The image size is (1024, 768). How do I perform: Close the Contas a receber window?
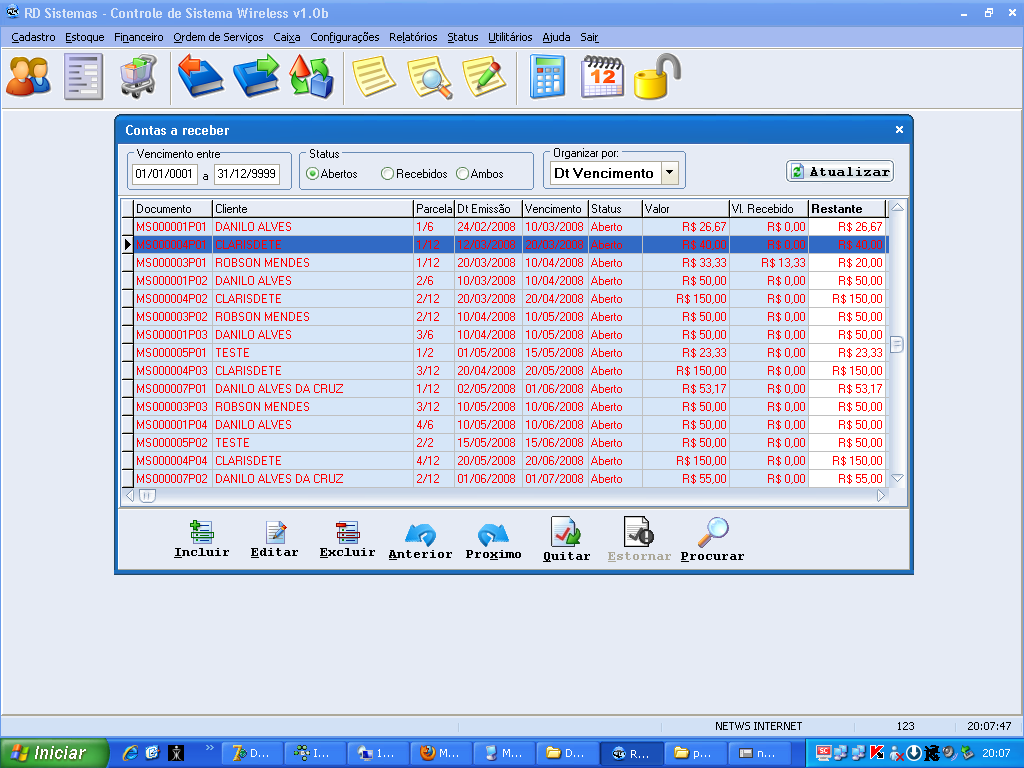(x=899, y=129)
